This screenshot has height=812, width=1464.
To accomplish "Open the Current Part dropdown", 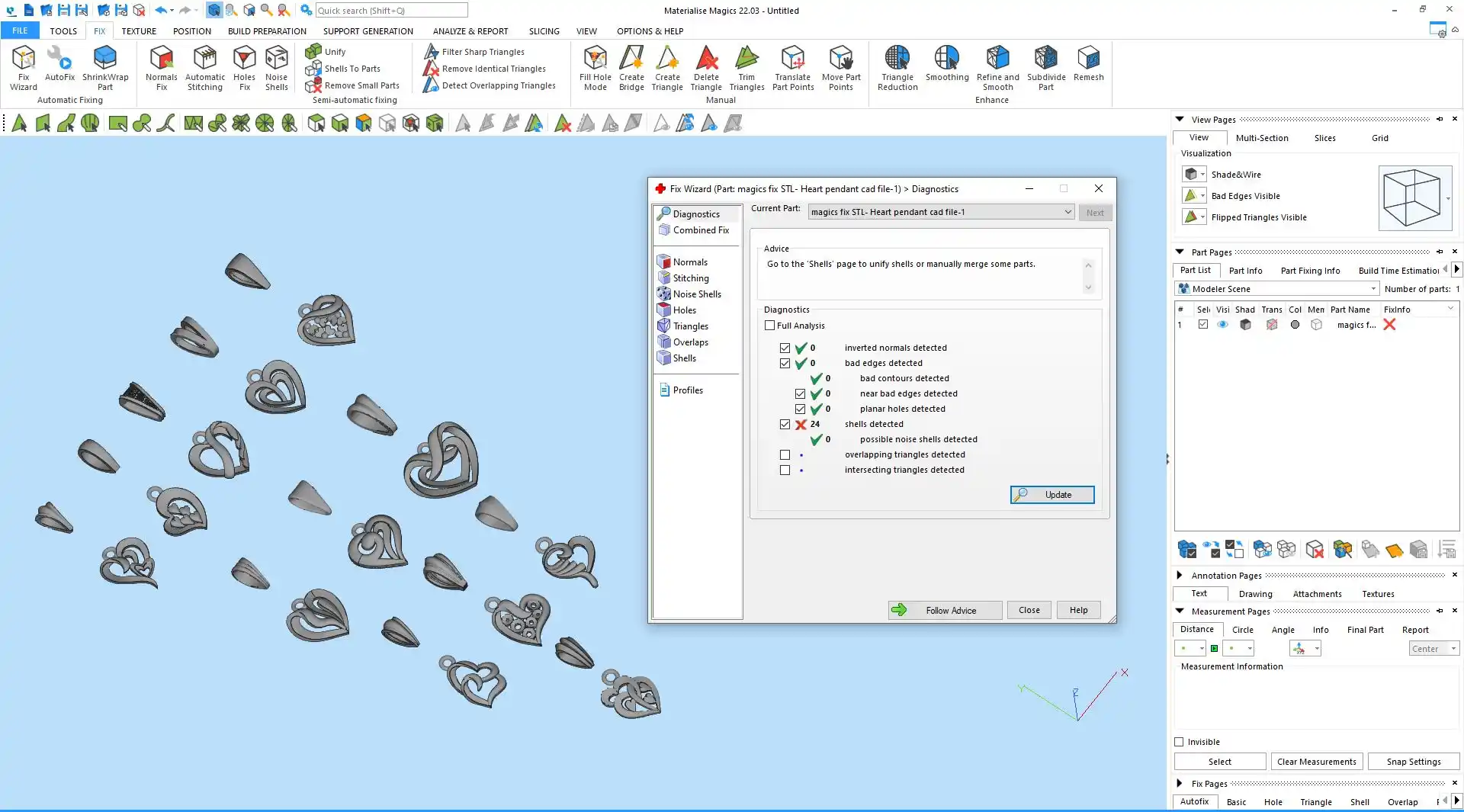I will [x=1067, y=212].
